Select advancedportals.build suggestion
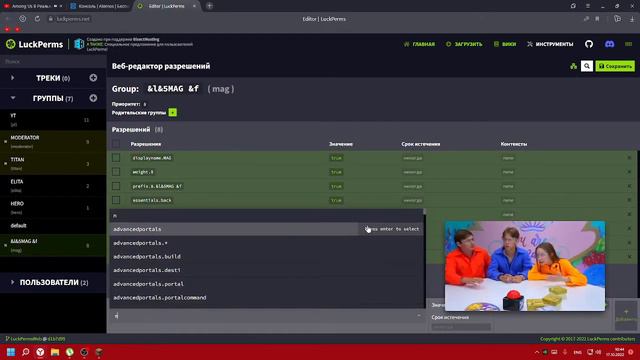The width and height of the screenshot is (640, 360). tap(267, 256)
